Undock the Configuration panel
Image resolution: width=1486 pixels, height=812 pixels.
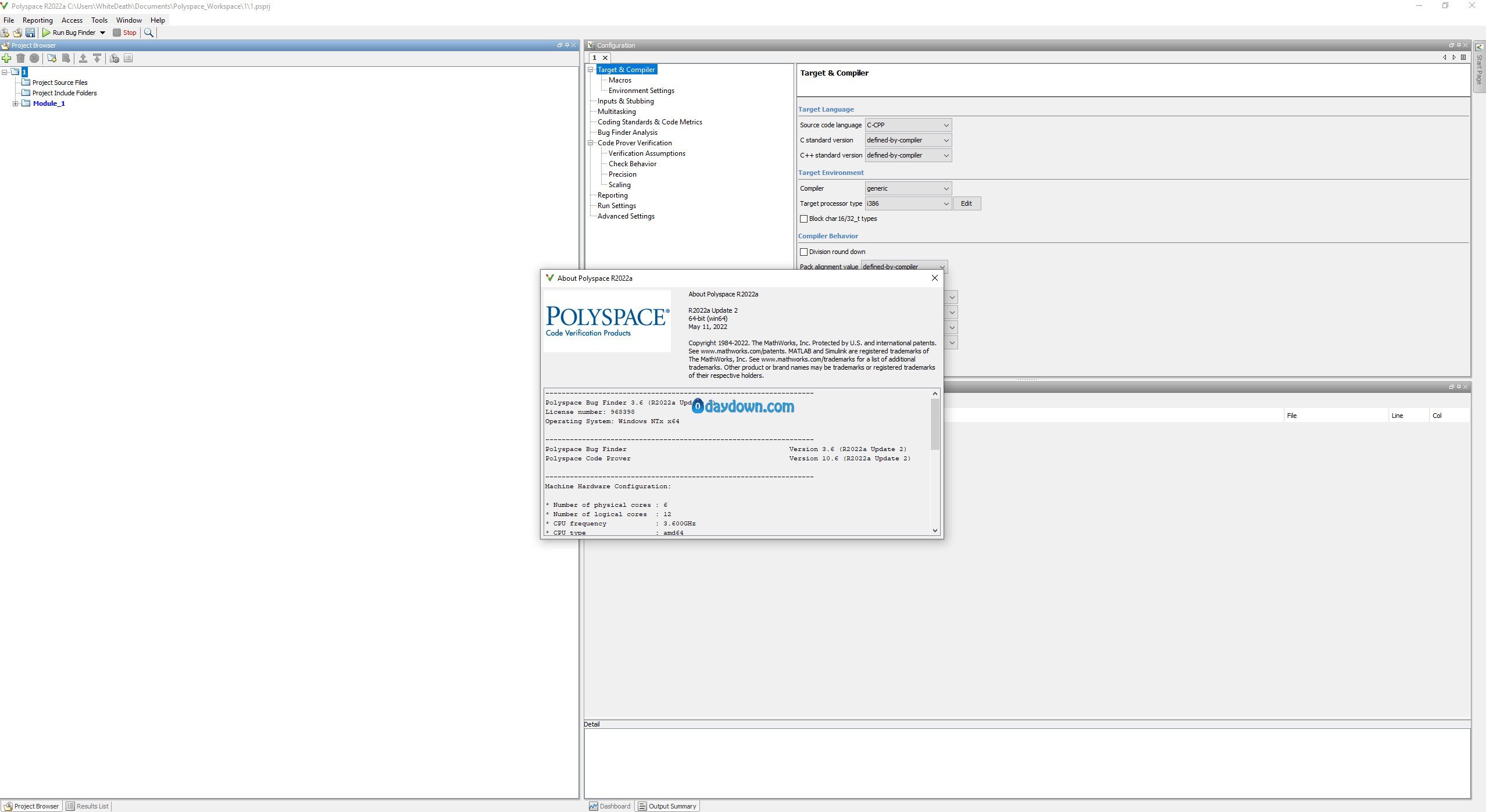coord(1451,45)
